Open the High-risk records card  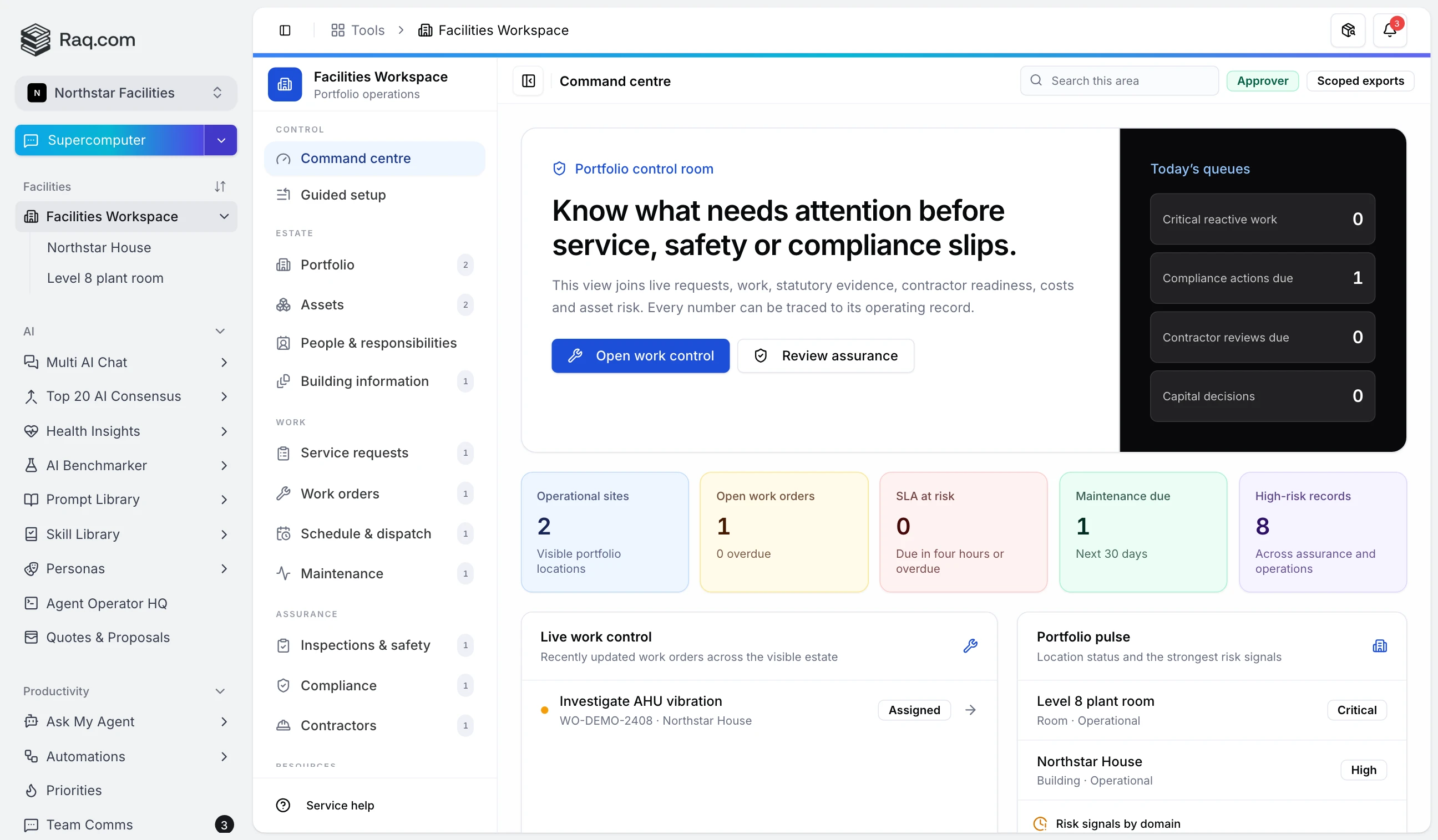(x=1322, y=532)
